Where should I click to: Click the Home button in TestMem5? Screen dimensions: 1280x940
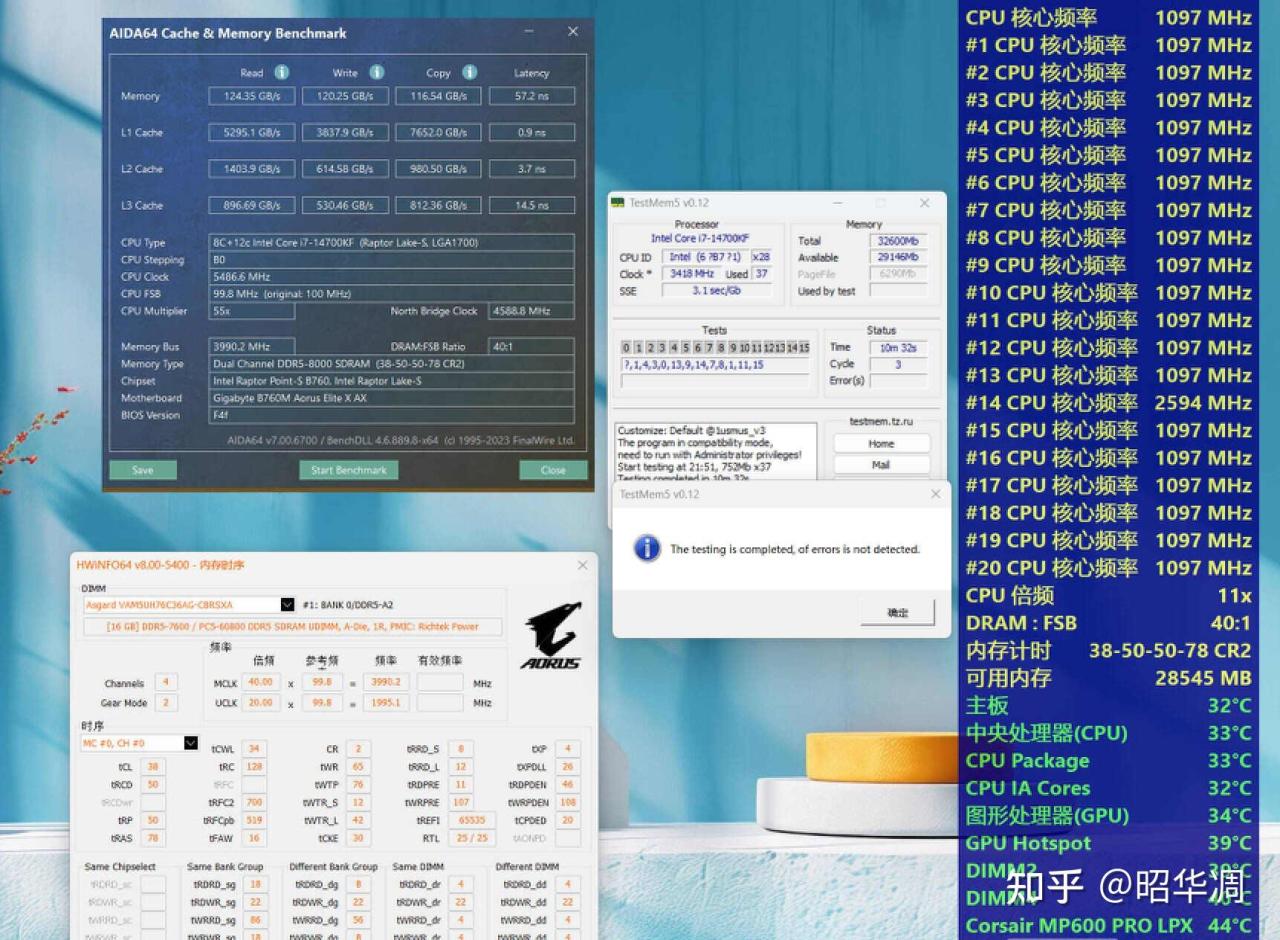coord(881,444)
